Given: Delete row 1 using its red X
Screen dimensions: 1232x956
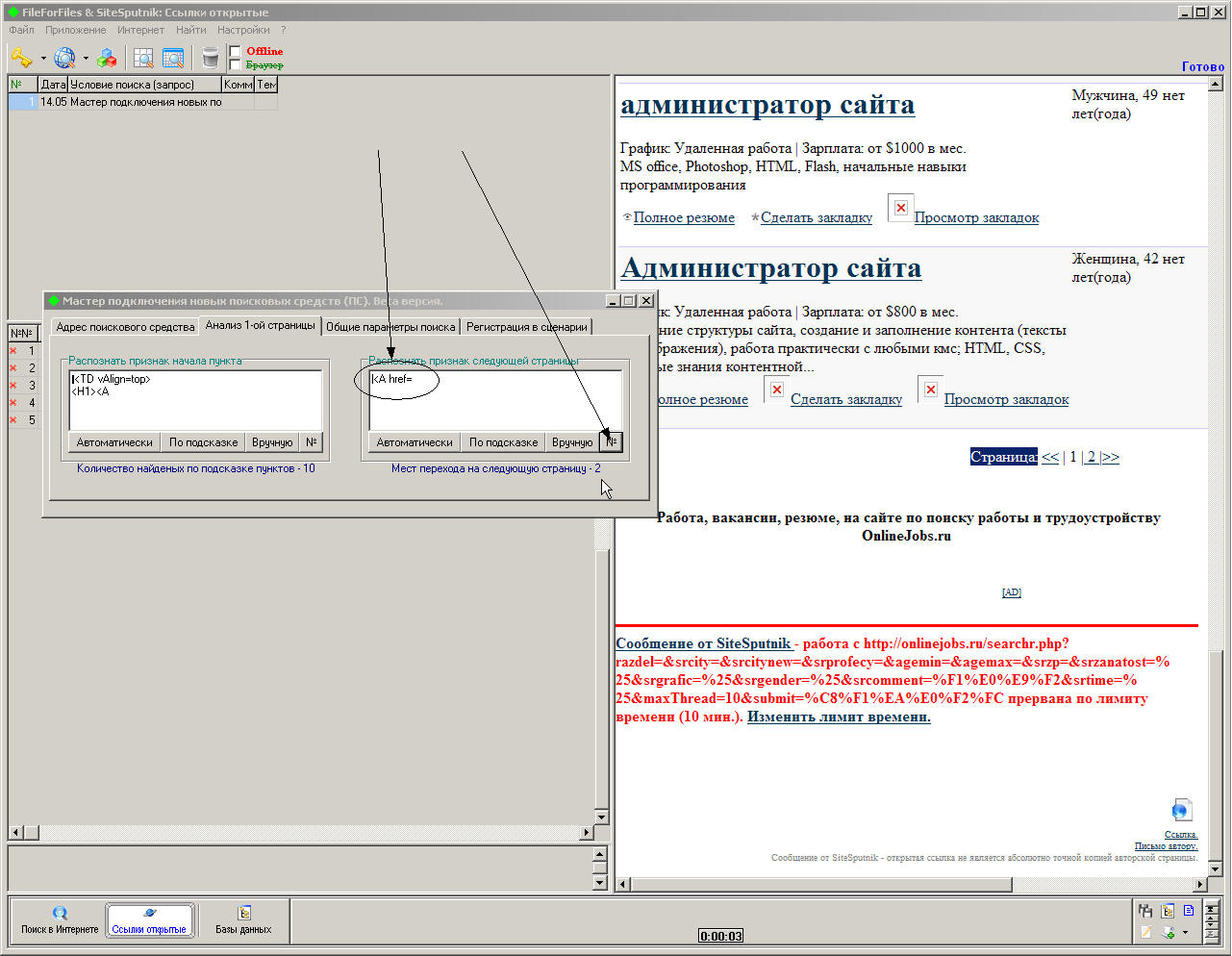Looking at the screenshot, I should click(x=13, y=351).
